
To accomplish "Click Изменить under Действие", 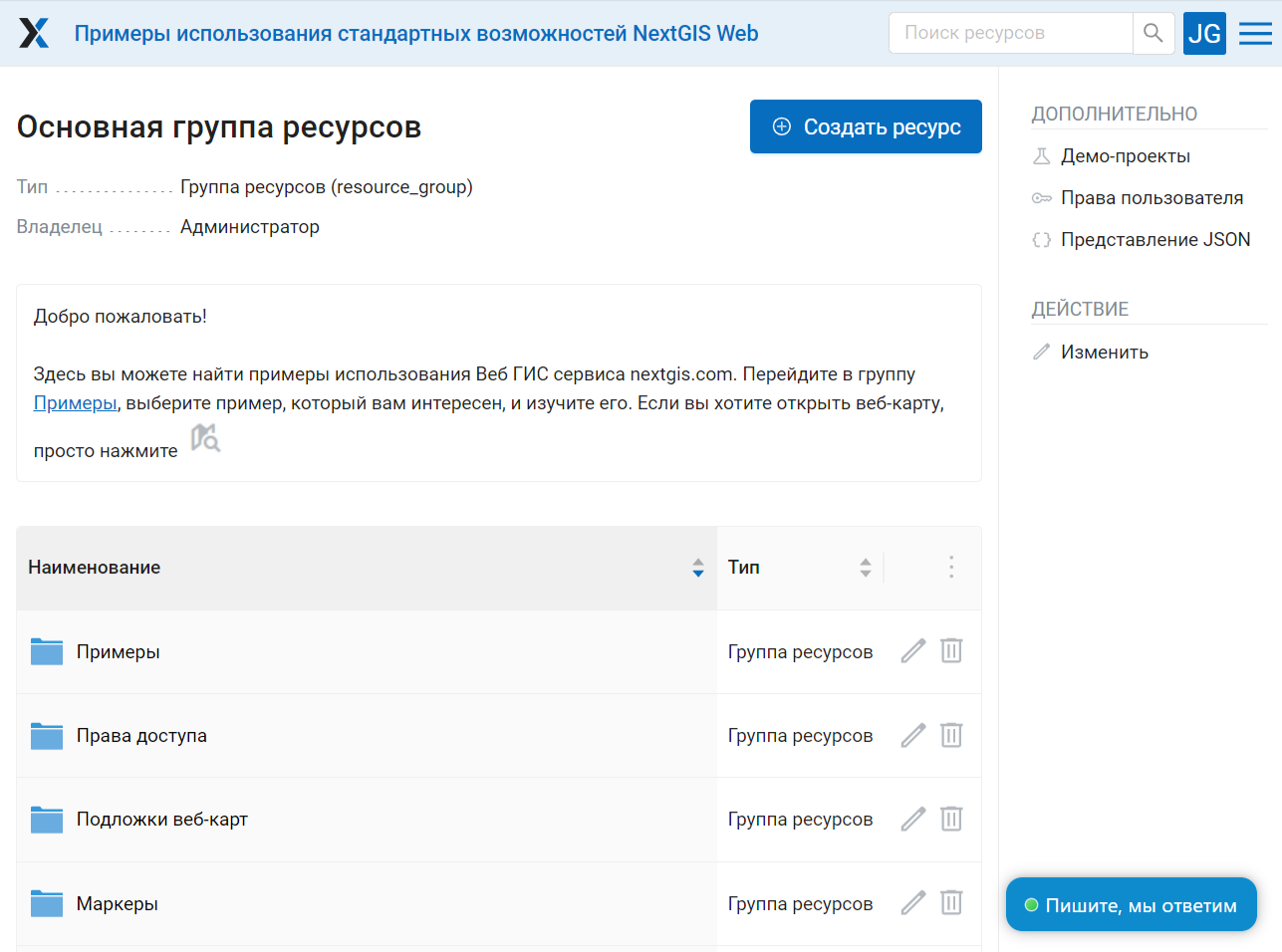I will pyautogui.click(x=1105, y=352).
